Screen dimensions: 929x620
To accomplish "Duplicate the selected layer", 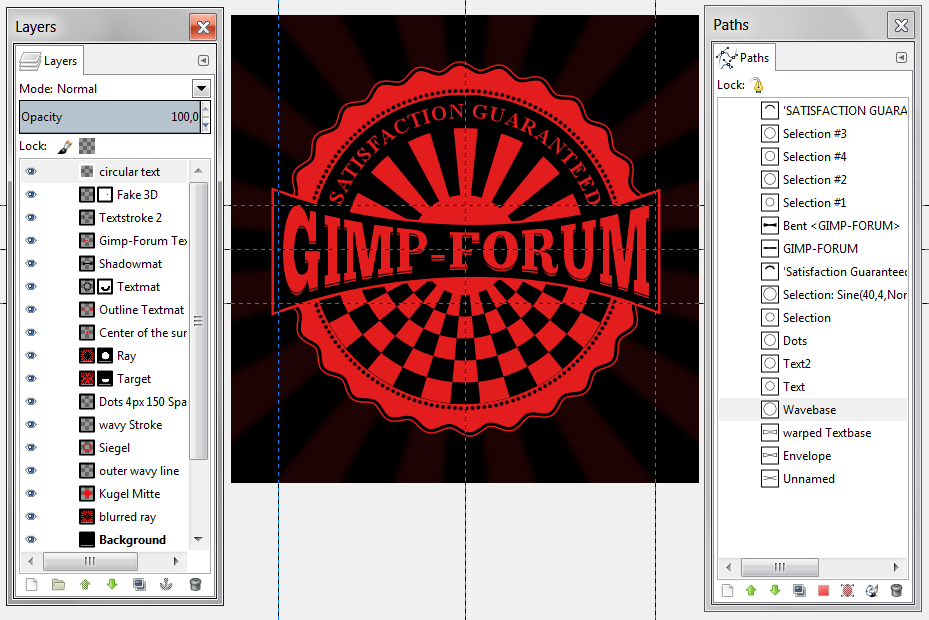I will click(x=139, y=585).
